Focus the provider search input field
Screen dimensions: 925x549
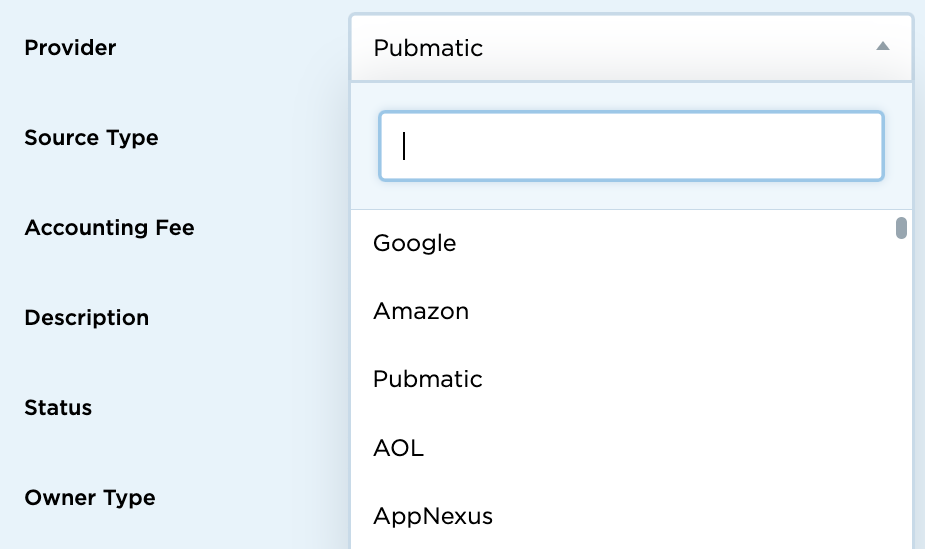click(630, 146)
